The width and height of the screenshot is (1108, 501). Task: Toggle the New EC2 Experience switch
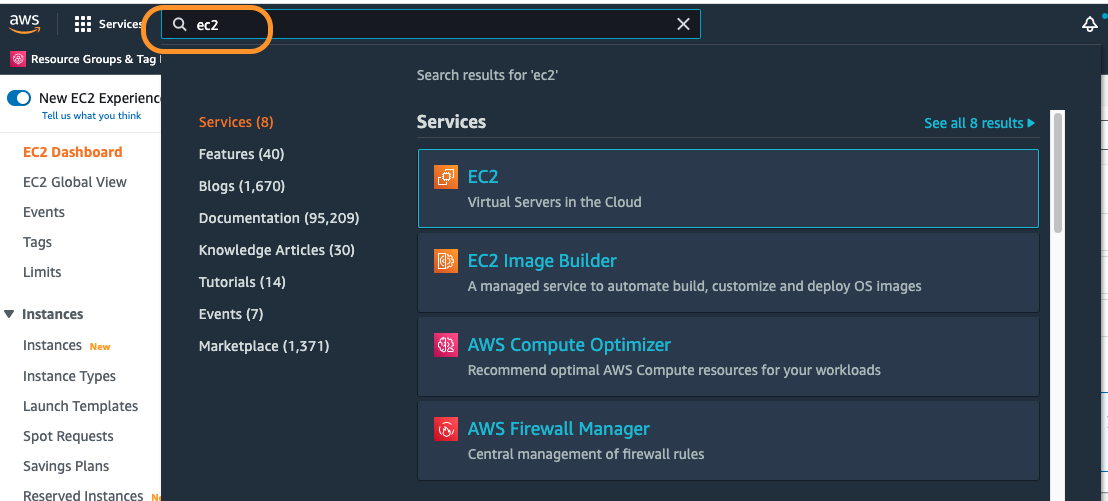coord(19,98)
